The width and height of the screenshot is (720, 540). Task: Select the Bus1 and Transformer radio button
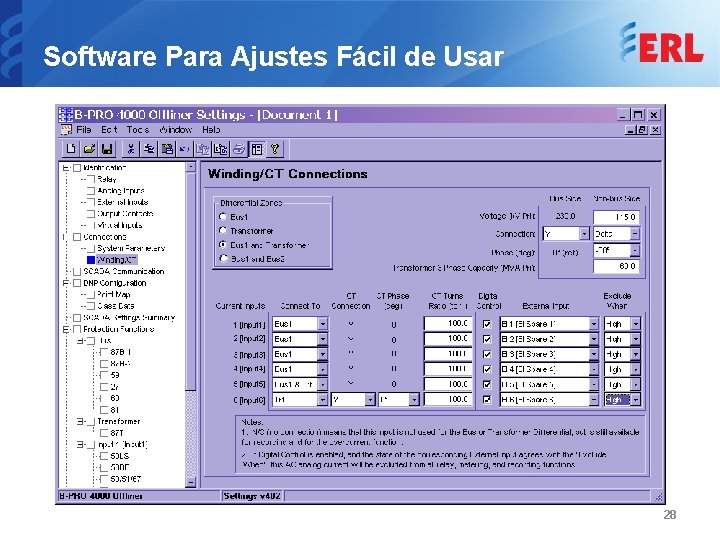click(x=223, y=244)
